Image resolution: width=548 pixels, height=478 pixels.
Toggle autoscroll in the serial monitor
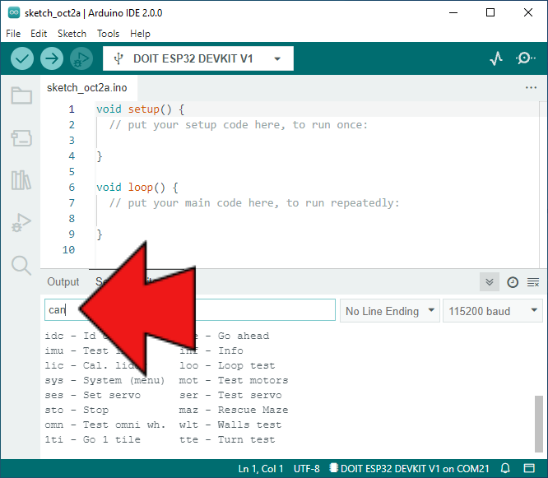[x=489, y=282]
